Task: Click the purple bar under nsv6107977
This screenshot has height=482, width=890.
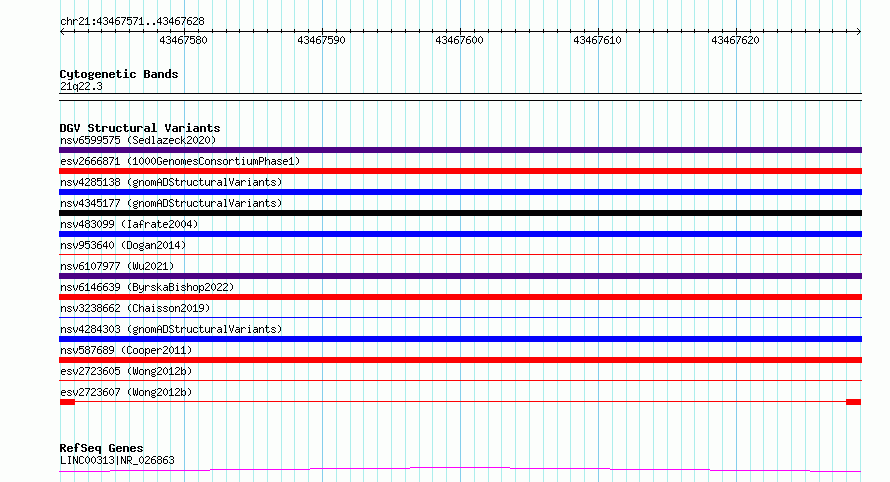Action: pos(460,276)
